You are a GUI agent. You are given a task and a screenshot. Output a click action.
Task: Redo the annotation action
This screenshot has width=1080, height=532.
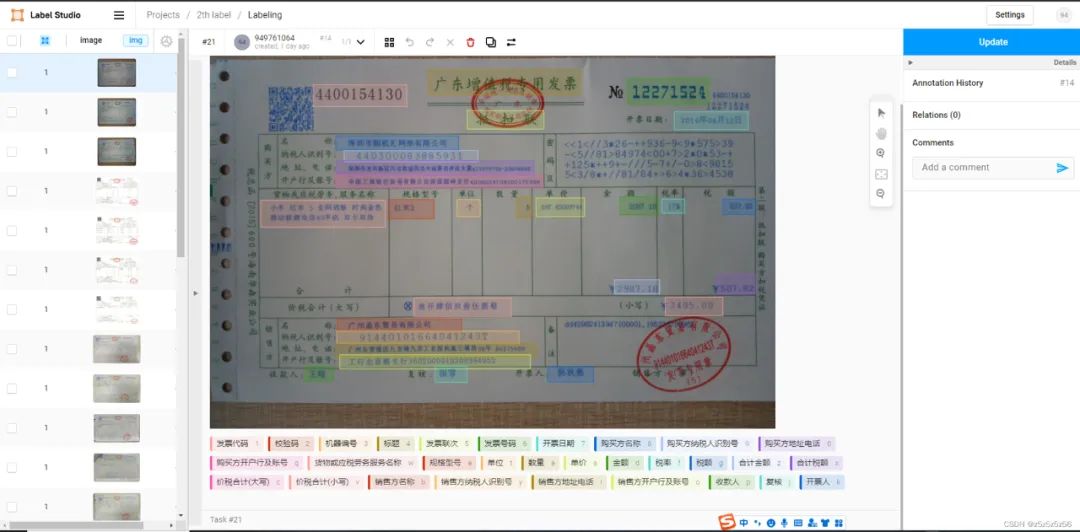[430, 42]
